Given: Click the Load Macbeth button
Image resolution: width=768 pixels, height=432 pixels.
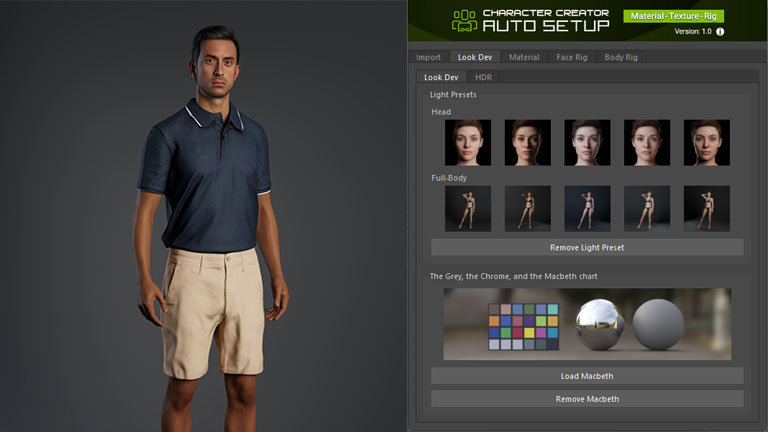Looking at the screenshot, I should pyautogui.click(x=587, y=376).
